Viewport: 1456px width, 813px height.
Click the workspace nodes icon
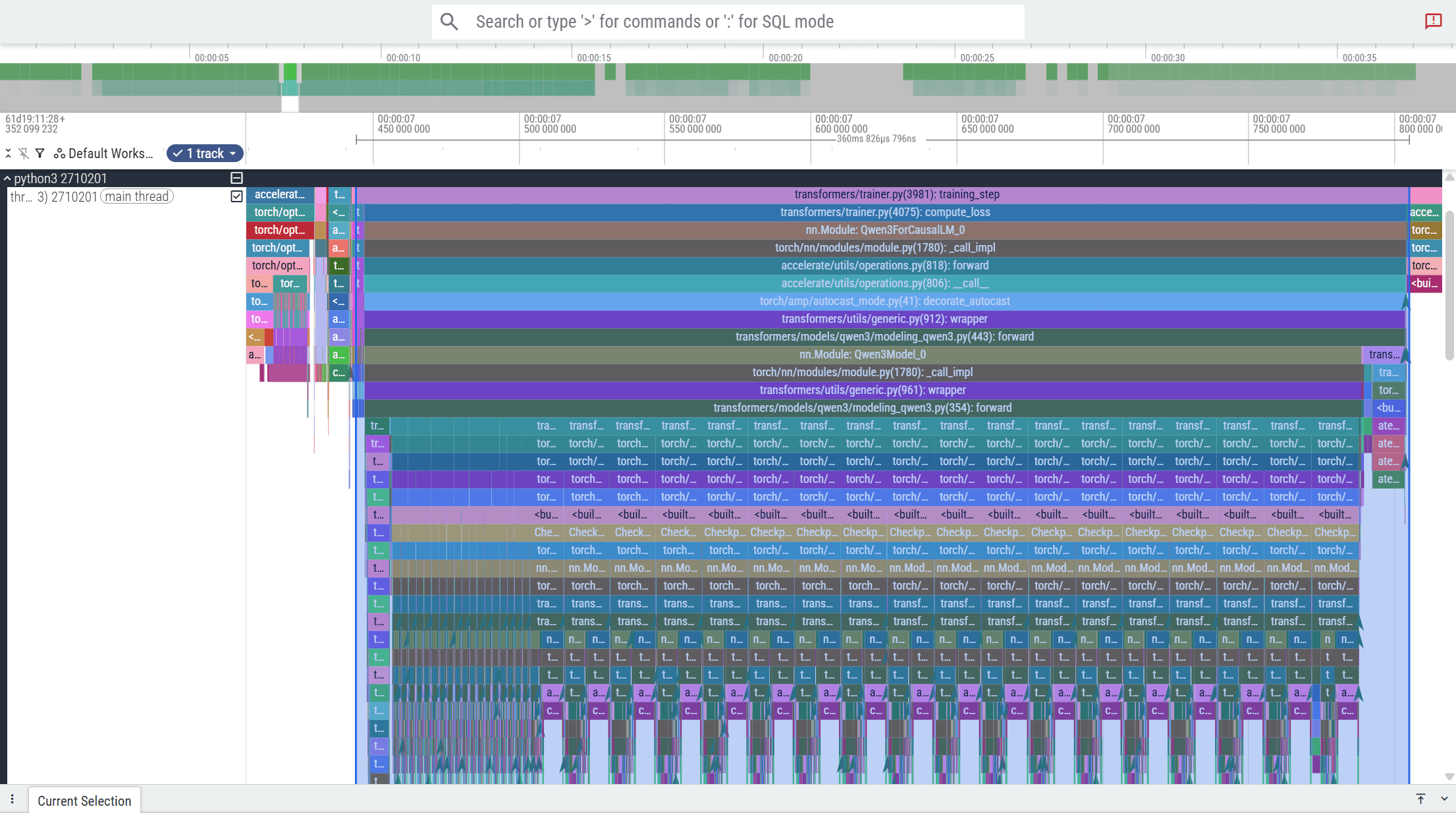click(x=59, y=154)
